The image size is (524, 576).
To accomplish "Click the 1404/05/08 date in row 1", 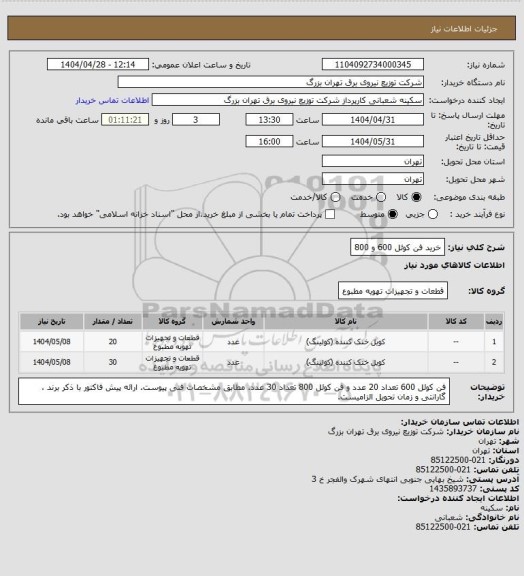I will [51, 342].
